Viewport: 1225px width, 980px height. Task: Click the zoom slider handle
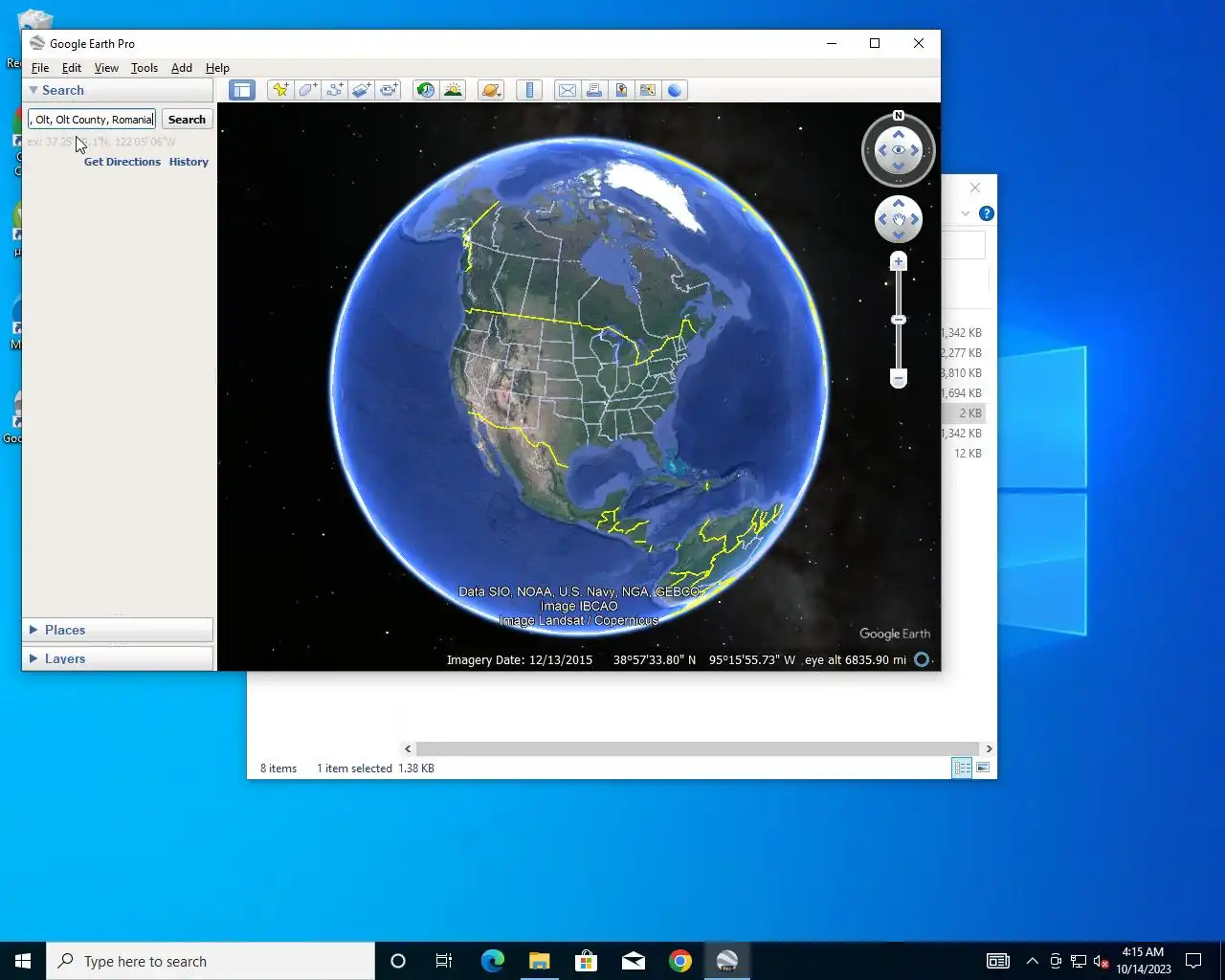coord(898,320)
